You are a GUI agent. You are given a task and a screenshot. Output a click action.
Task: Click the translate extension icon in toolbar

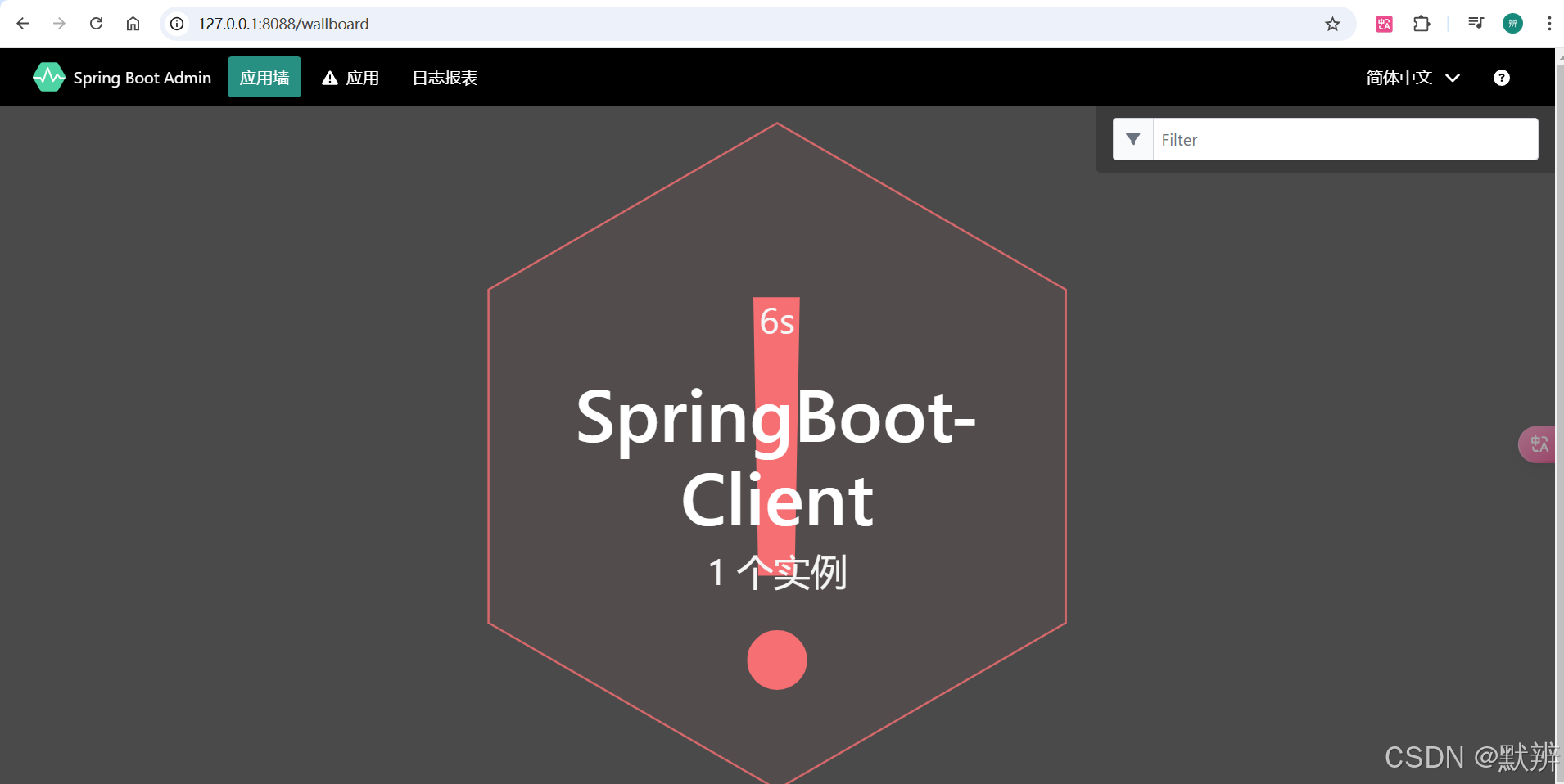tap(1385, 24)
